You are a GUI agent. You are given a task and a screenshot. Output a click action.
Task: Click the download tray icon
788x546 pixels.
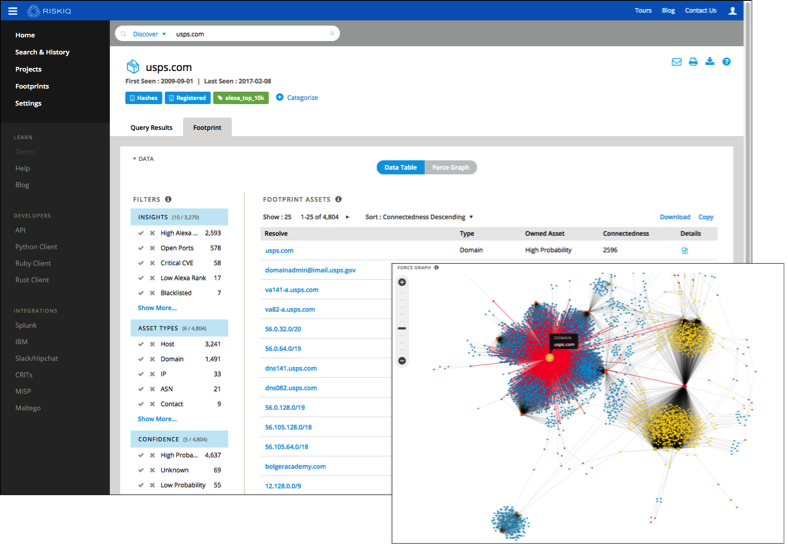pos(710,61)
